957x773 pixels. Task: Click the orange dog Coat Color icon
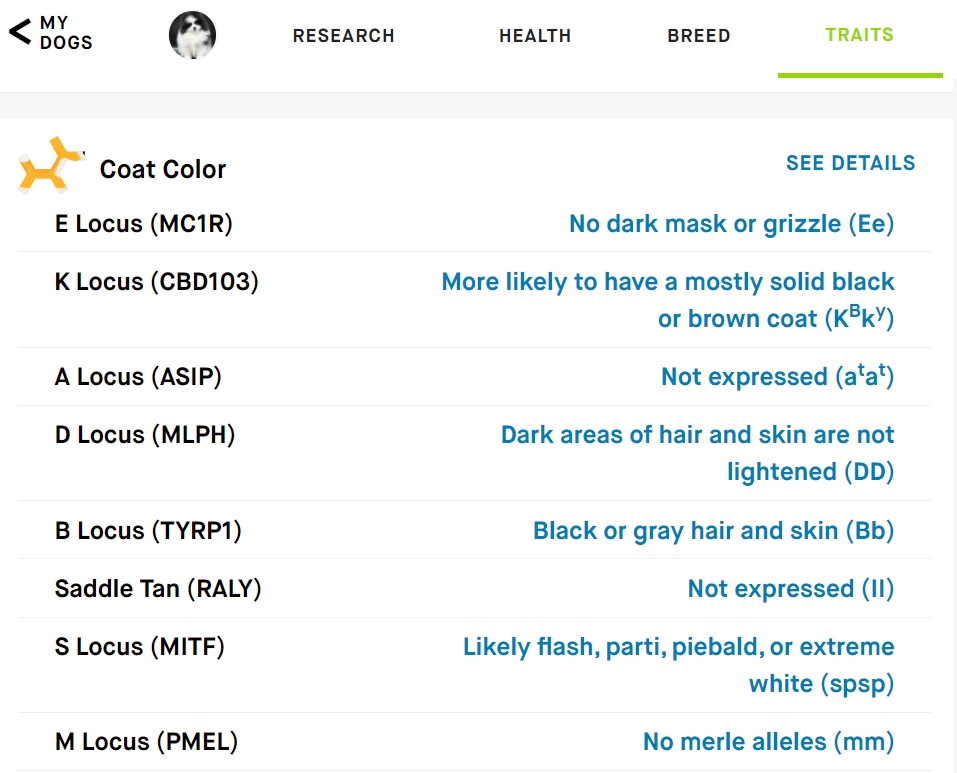[51, 165]
